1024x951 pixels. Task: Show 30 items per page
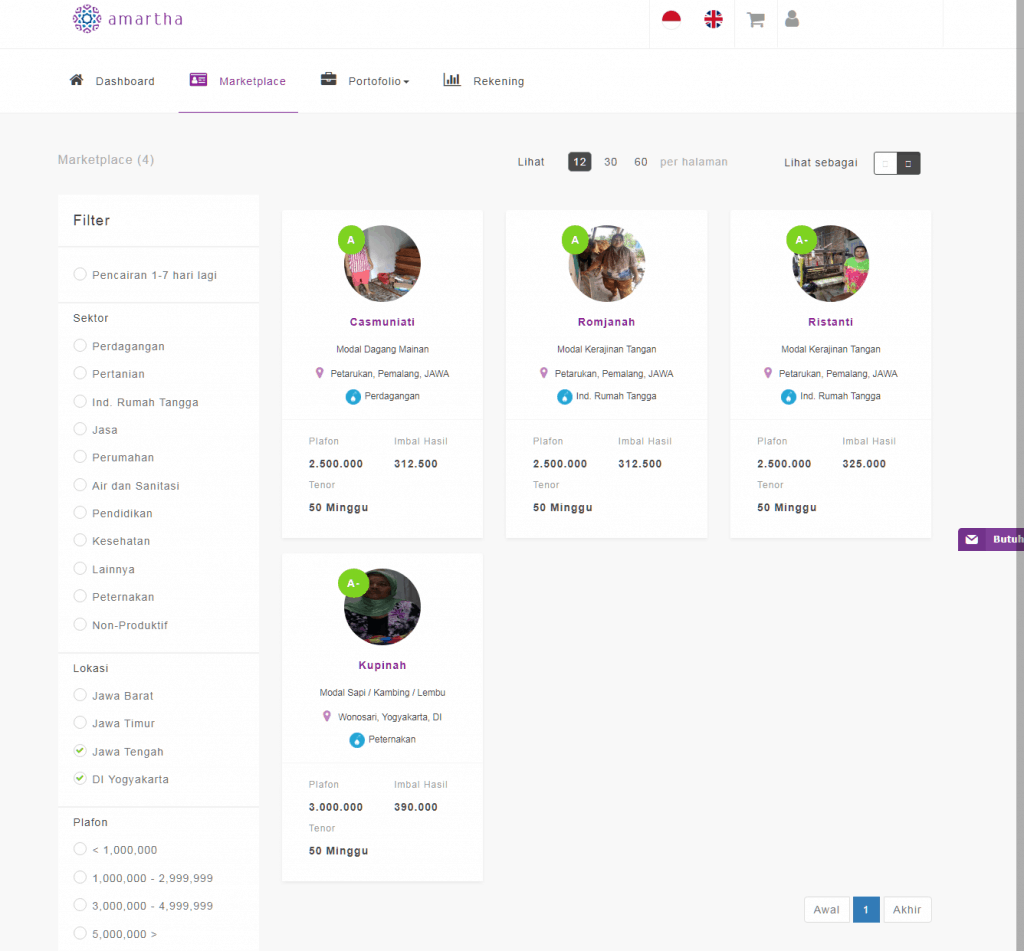tap(610, 162)
